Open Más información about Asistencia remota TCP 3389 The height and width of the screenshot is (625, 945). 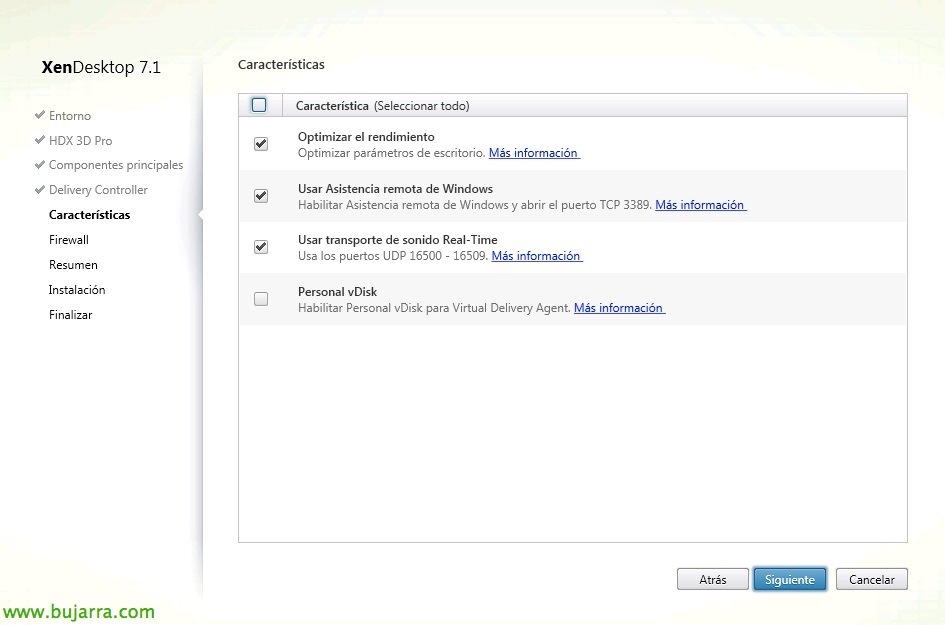[700, 205]
